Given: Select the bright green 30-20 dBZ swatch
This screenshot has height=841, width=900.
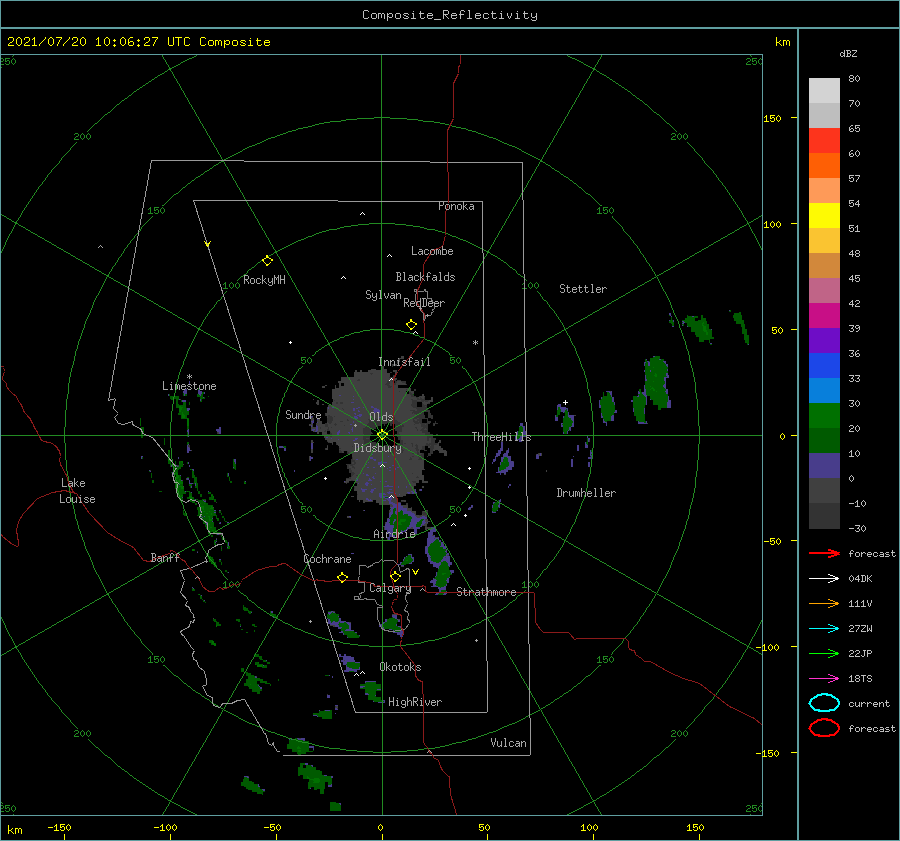Looking at the screenshot, I should pyautogui.click(x=824, y=416).
